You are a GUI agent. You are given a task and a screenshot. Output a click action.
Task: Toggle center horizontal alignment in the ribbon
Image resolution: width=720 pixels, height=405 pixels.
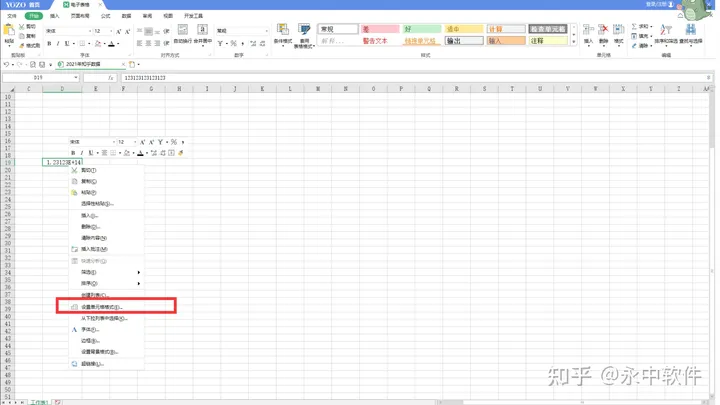point(148,44)
